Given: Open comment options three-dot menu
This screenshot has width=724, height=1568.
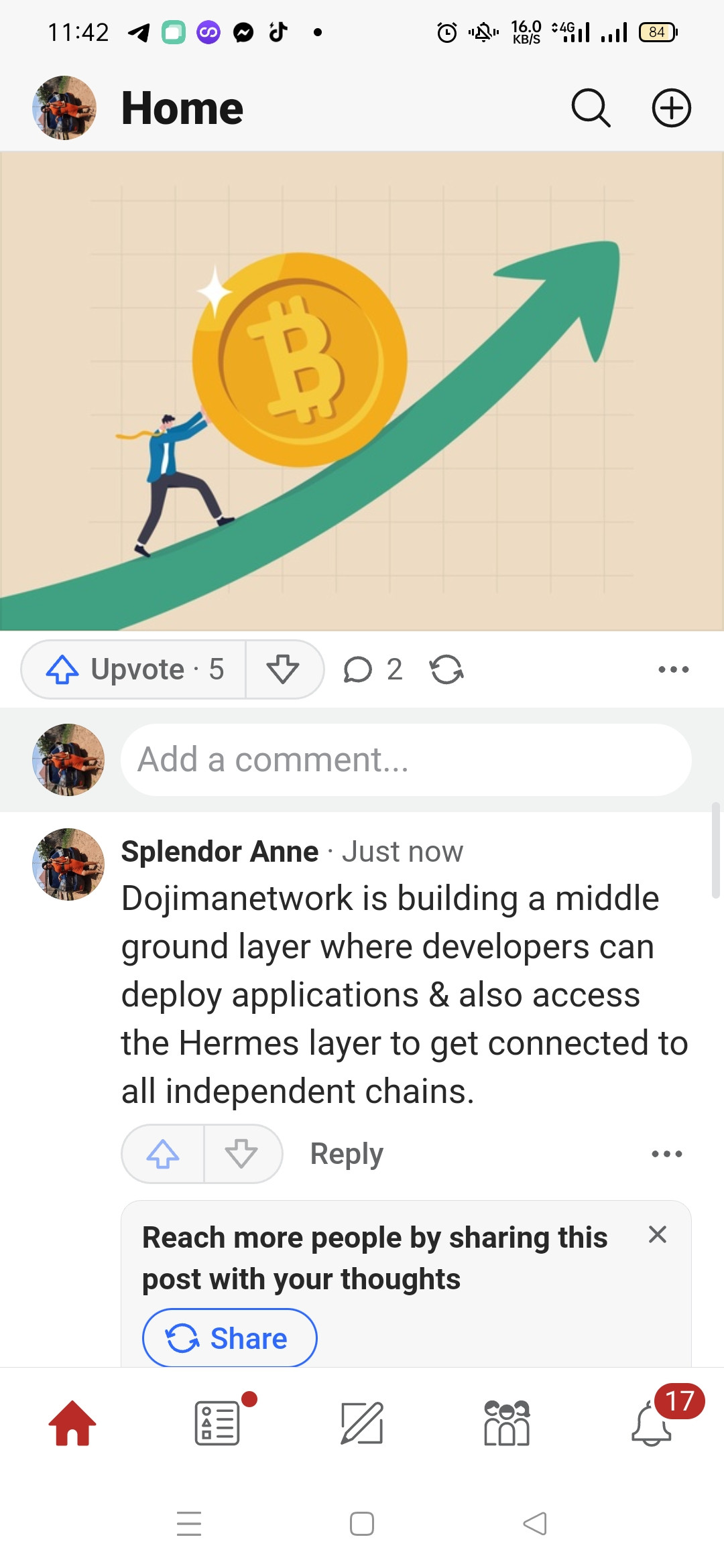Looking at the screenshot, I should [x=667, y=1154].
